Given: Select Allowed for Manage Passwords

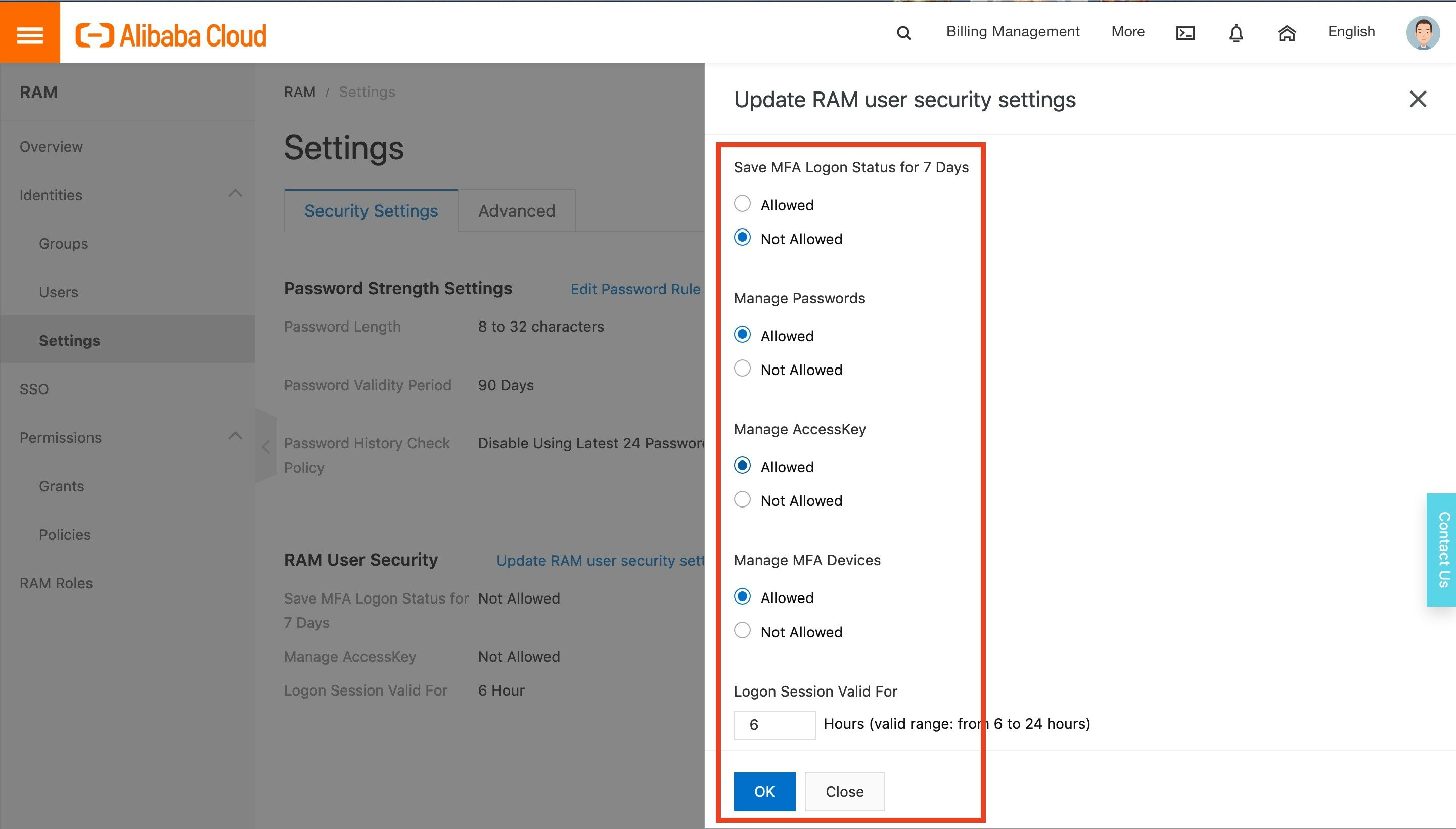Looking at the screenshot, I should (742, 335).
